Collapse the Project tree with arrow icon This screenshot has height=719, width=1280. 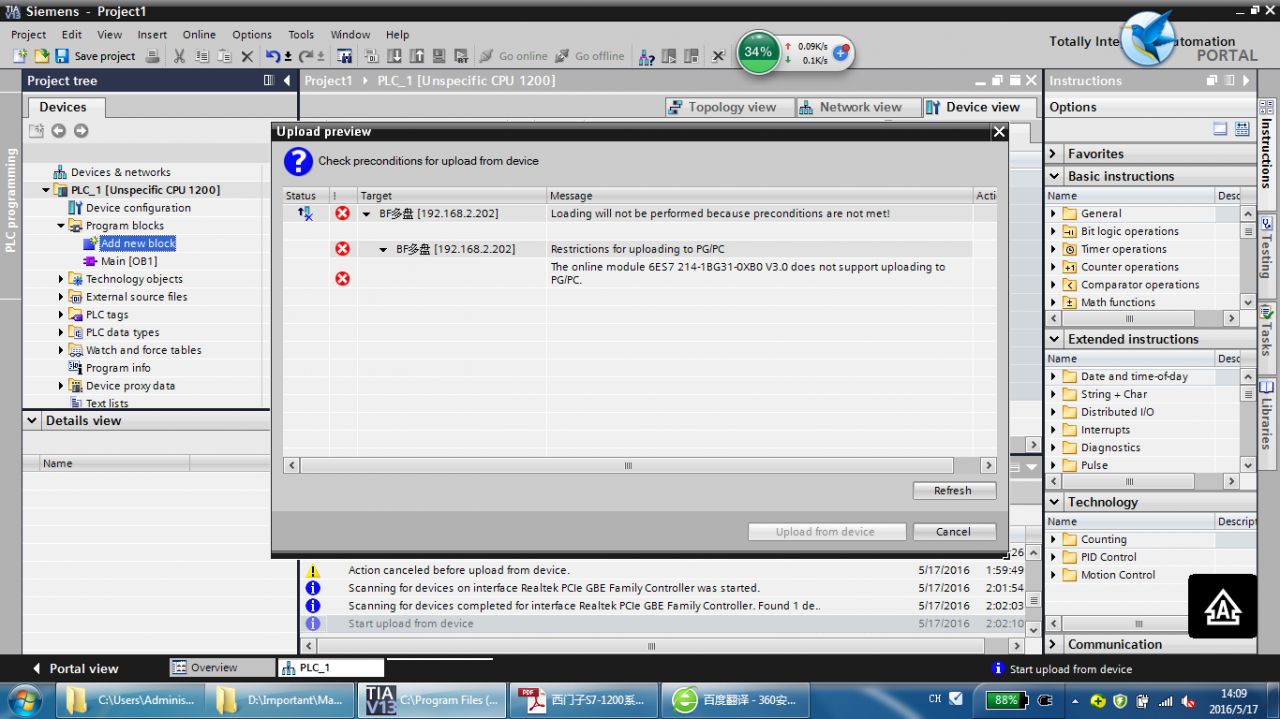pos(287,80)
